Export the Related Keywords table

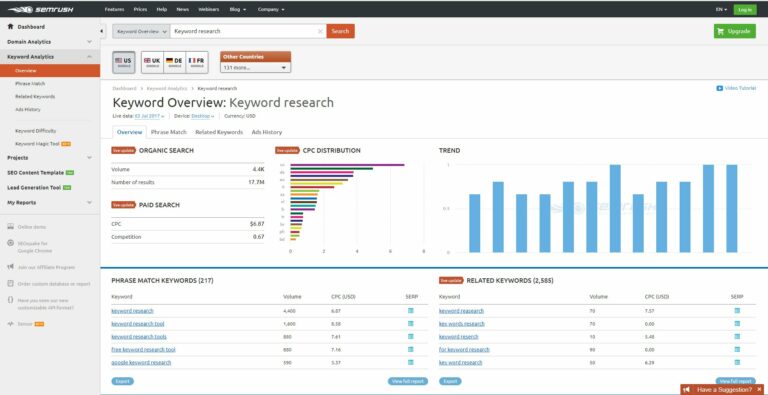[450, 381]
